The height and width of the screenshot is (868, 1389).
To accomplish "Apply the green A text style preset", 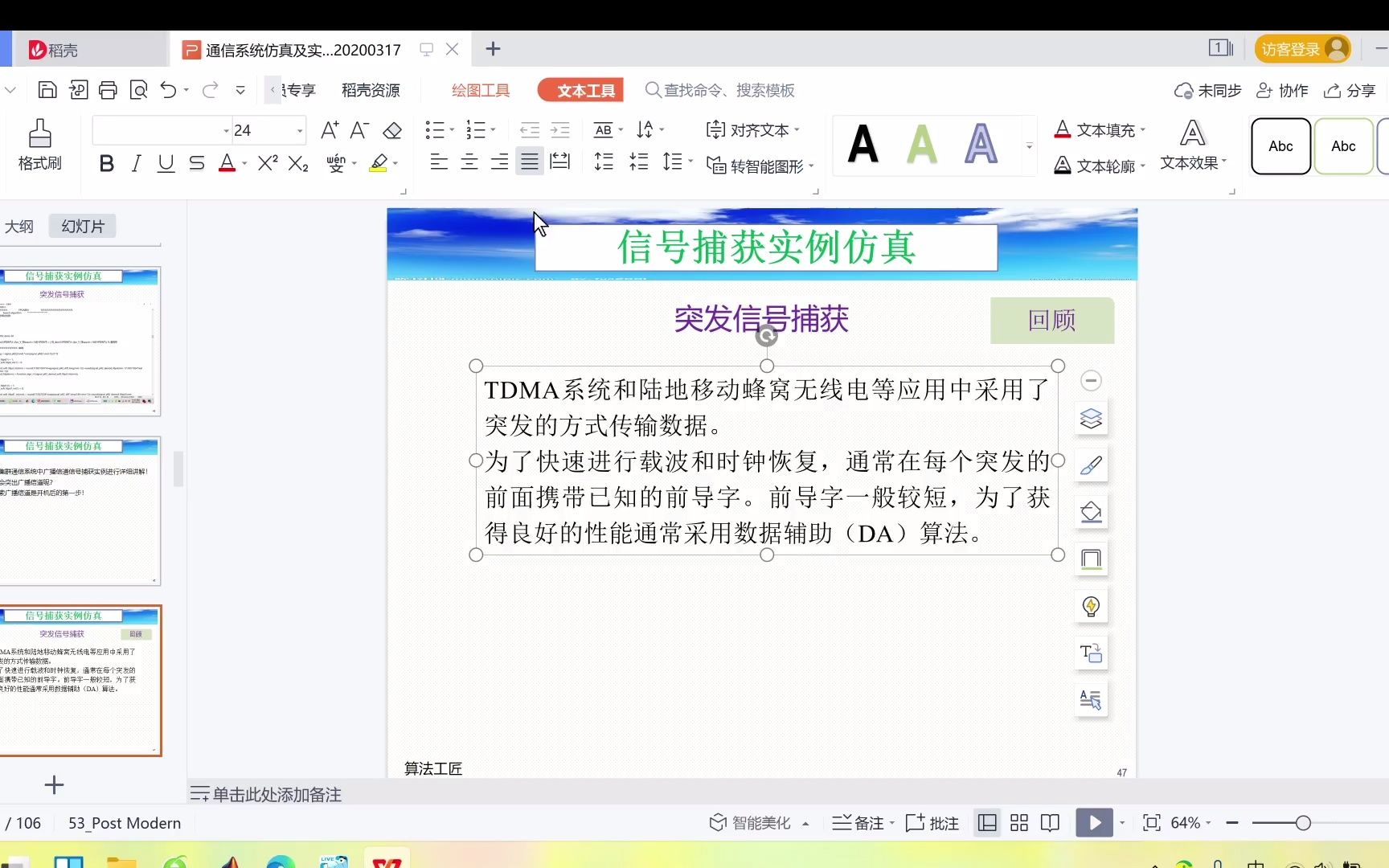I will [922, 145].
